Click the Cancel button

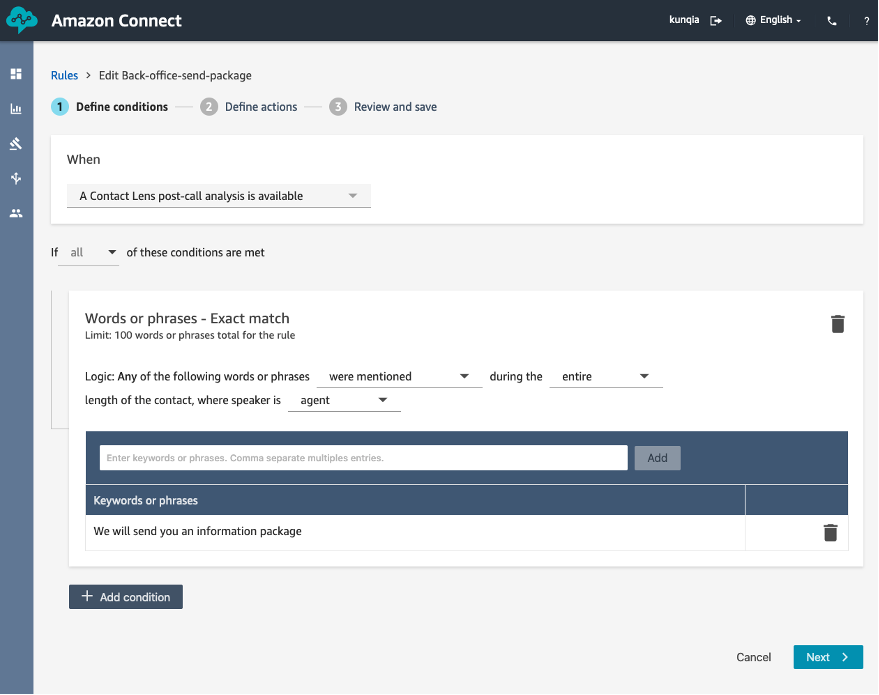click(753, 657)
